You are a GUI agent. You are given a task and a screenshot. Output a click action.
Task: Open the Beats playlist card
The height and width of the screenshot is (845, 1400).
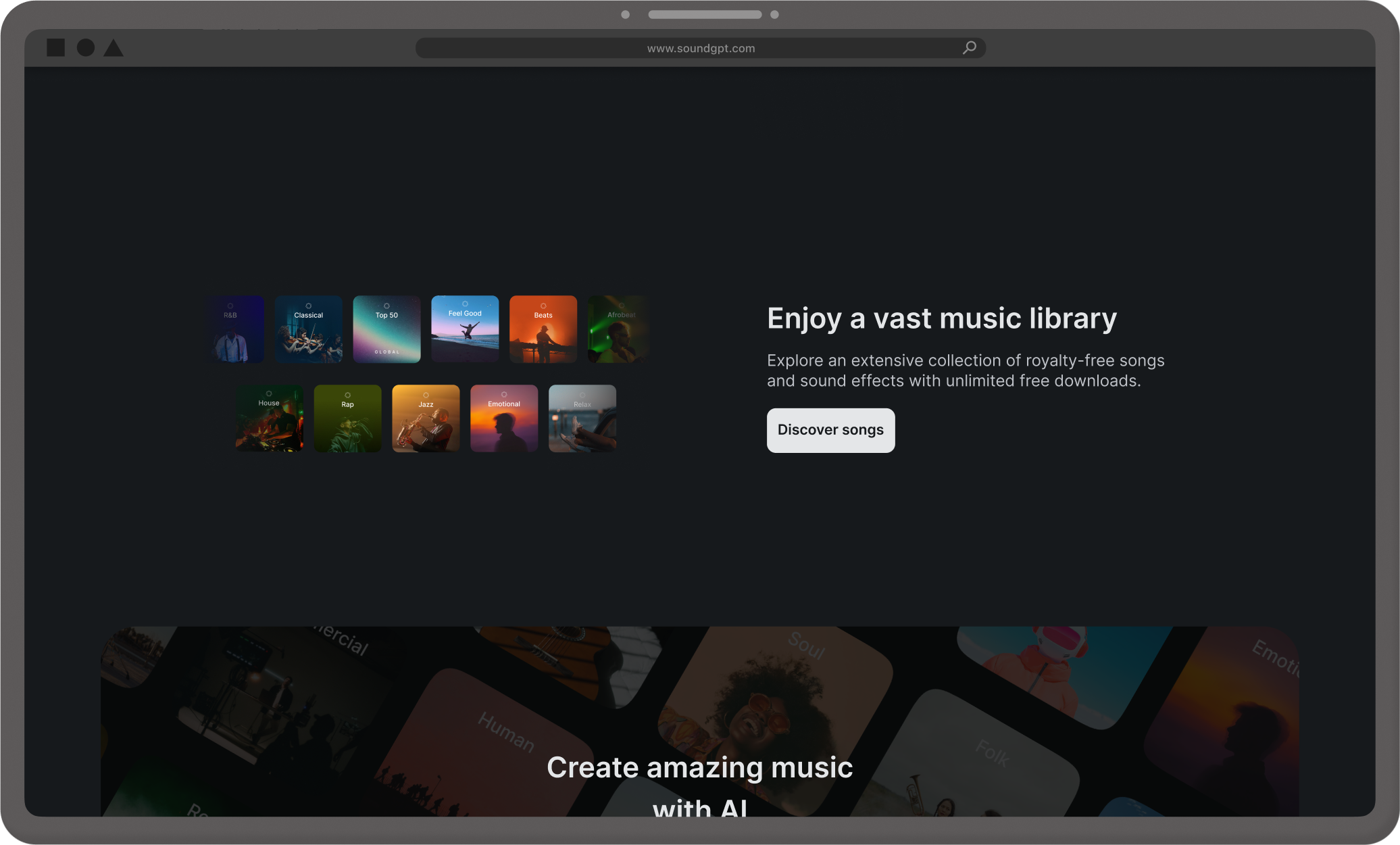[x=543, y=329]
